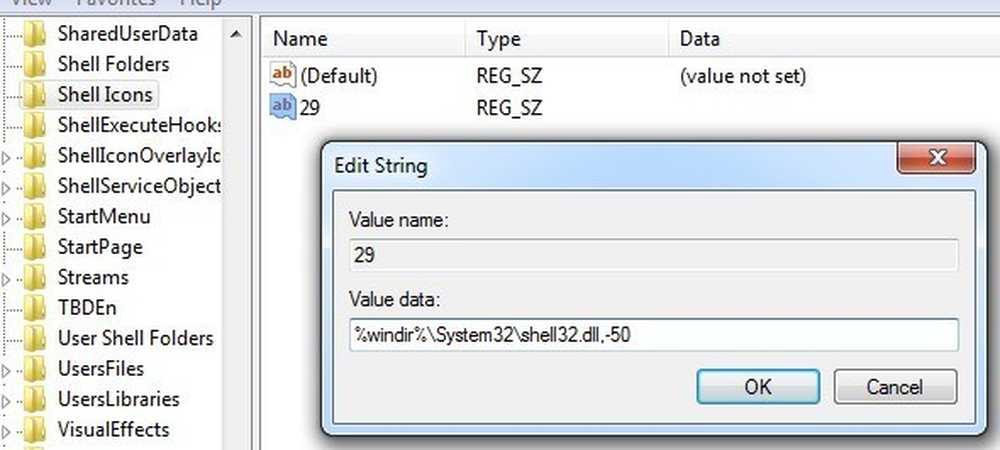
Task: Cancel the Edit String dialog
Action: pos(895,387)
